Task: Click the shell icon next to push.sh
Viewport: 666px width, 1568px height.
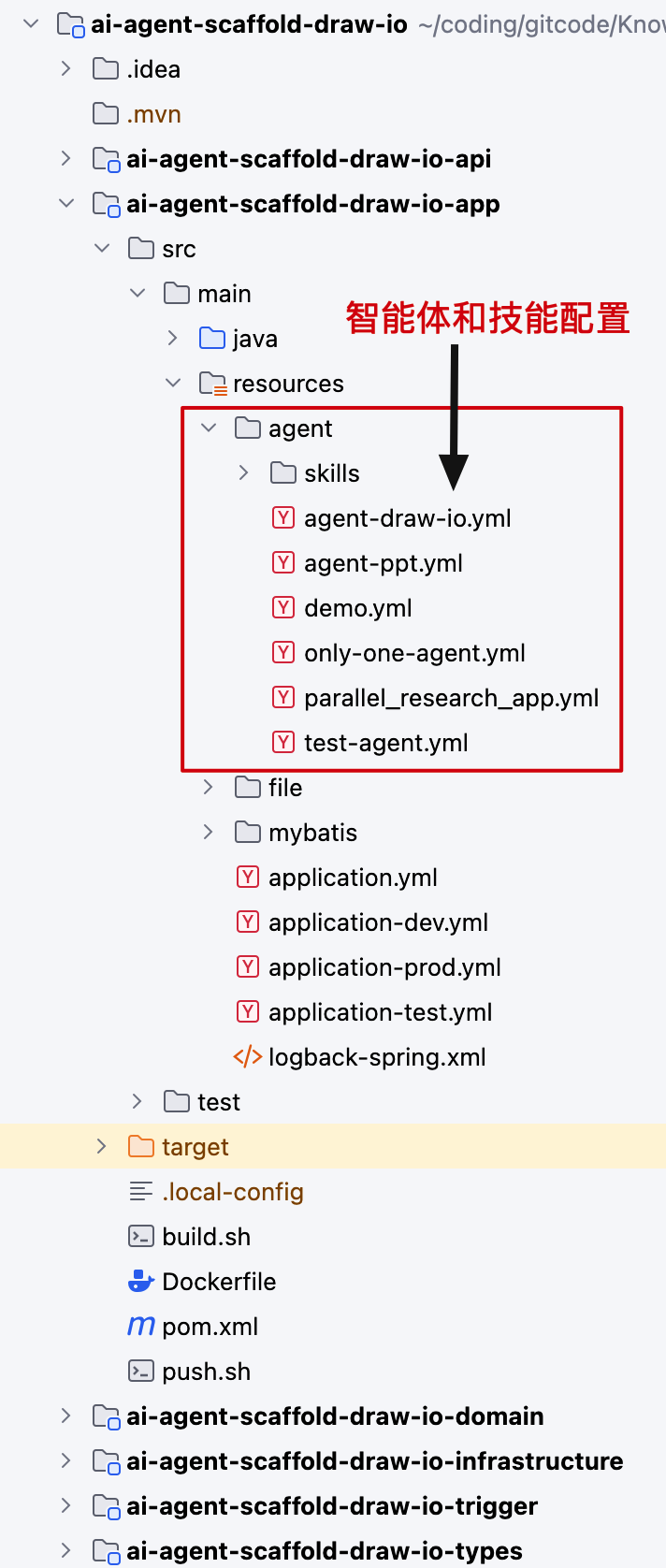Action: (140, 1372)
